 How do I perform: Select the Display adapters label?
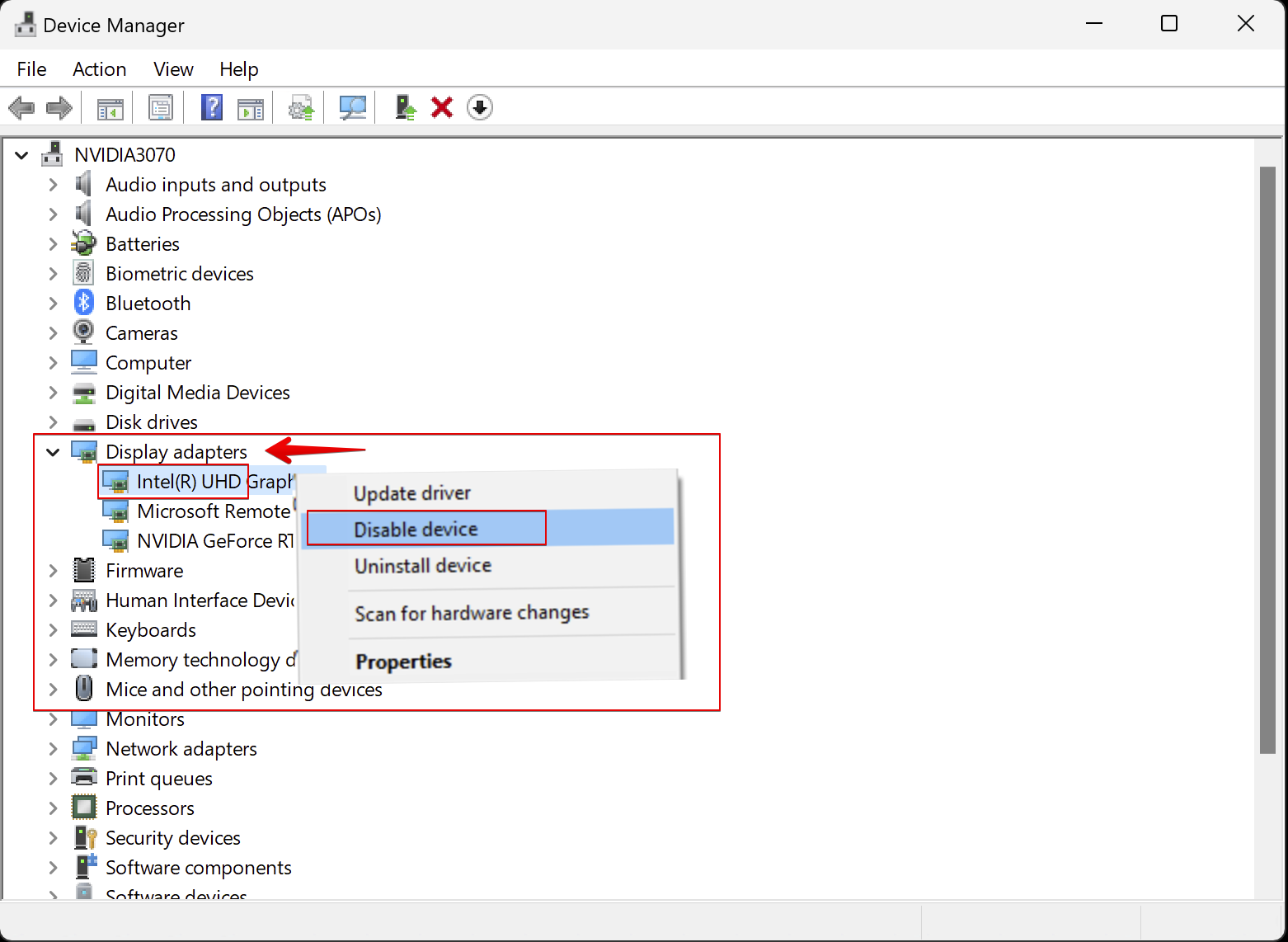click(x=176, y=451)
